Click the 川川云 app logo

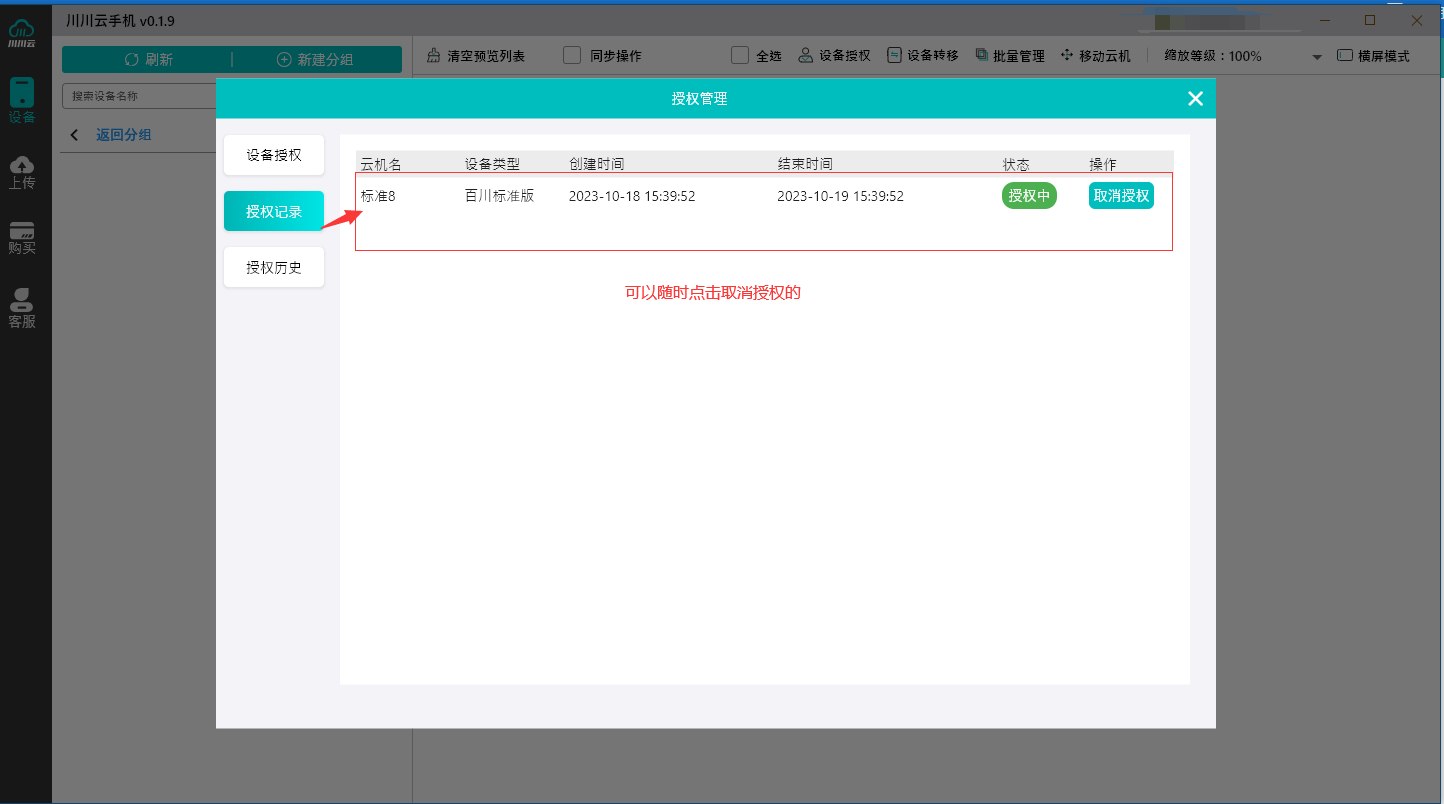click(22, 30)
